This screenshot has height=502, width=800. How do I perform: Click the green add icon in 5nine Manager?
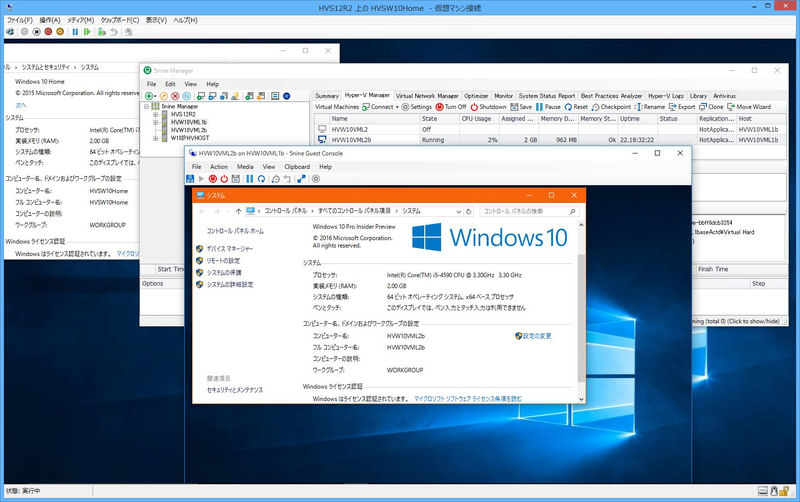pyautogui.click(x=149, y=95)
